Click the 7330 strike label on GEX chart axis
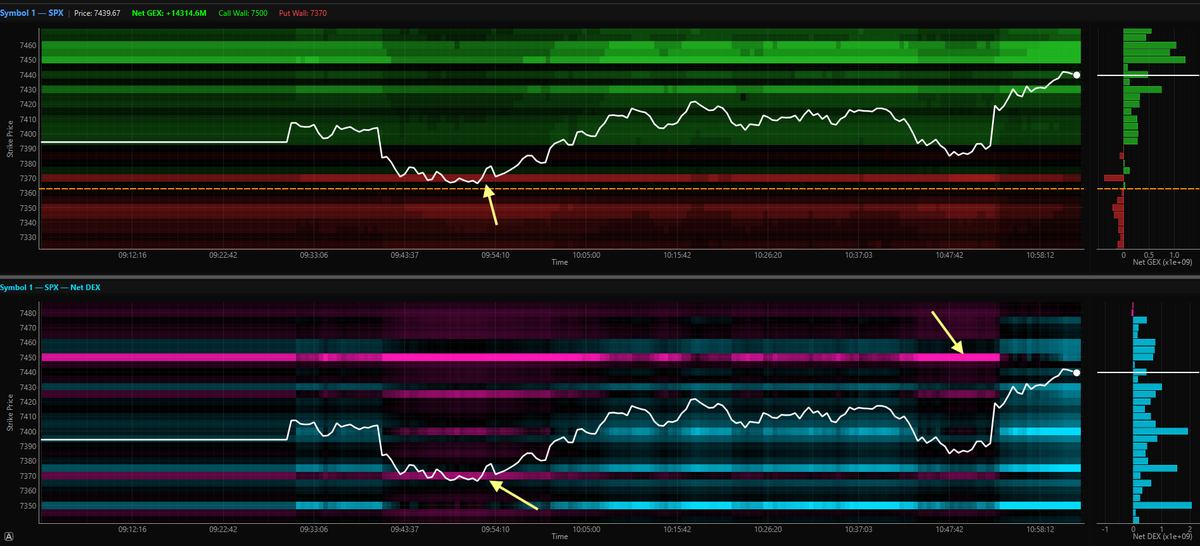The height and width of the screenshot is (546, 1200). 27,238
